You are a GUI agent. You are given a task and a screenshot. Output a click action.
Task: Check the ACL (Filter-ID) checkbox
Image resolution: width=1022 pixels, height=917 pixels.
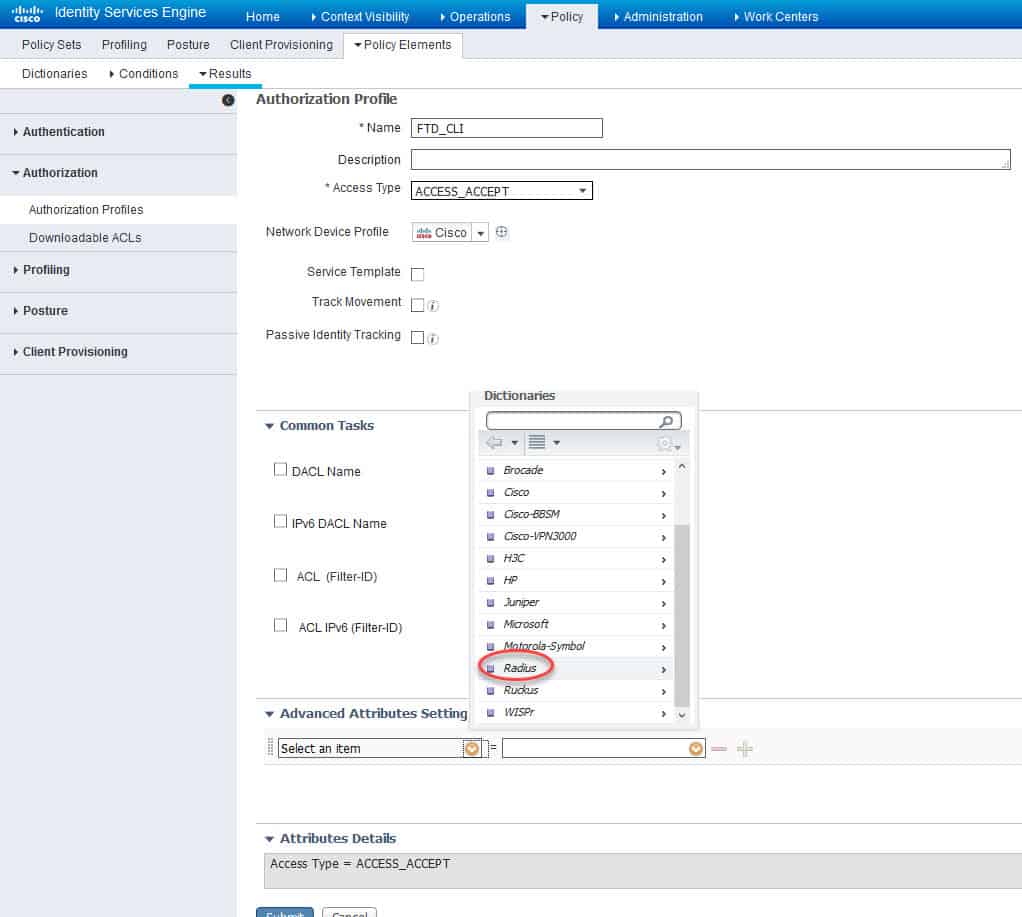[280, 575]
